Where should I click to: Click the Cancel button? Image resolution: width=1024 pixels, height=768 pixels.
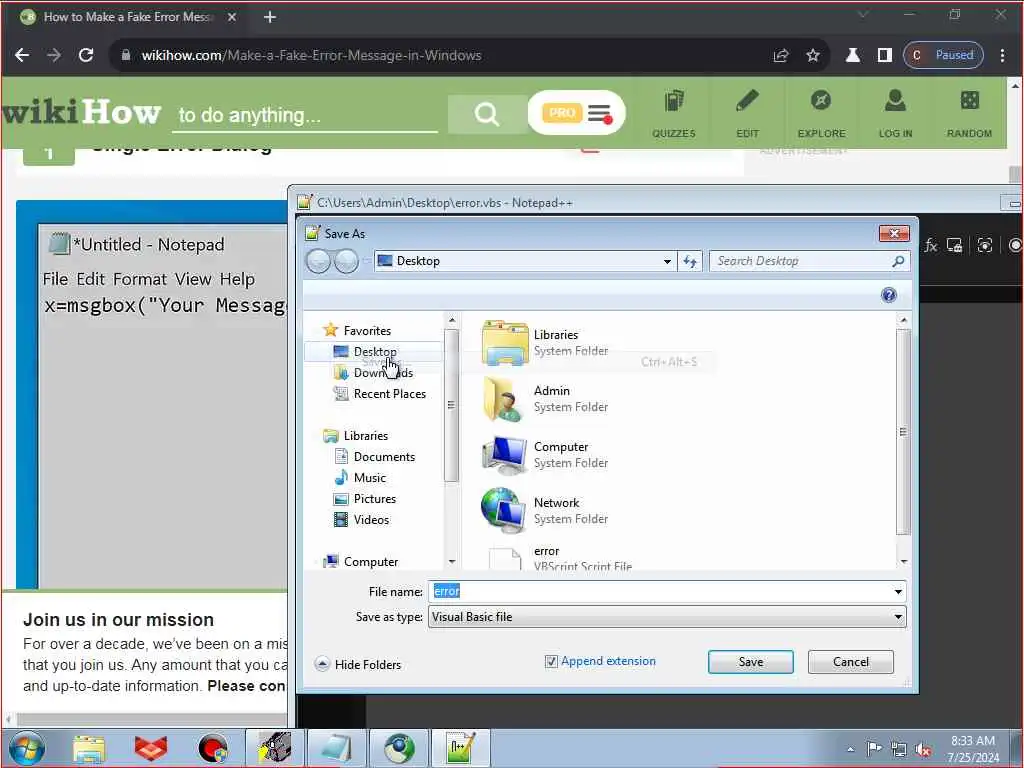(850, 662)
